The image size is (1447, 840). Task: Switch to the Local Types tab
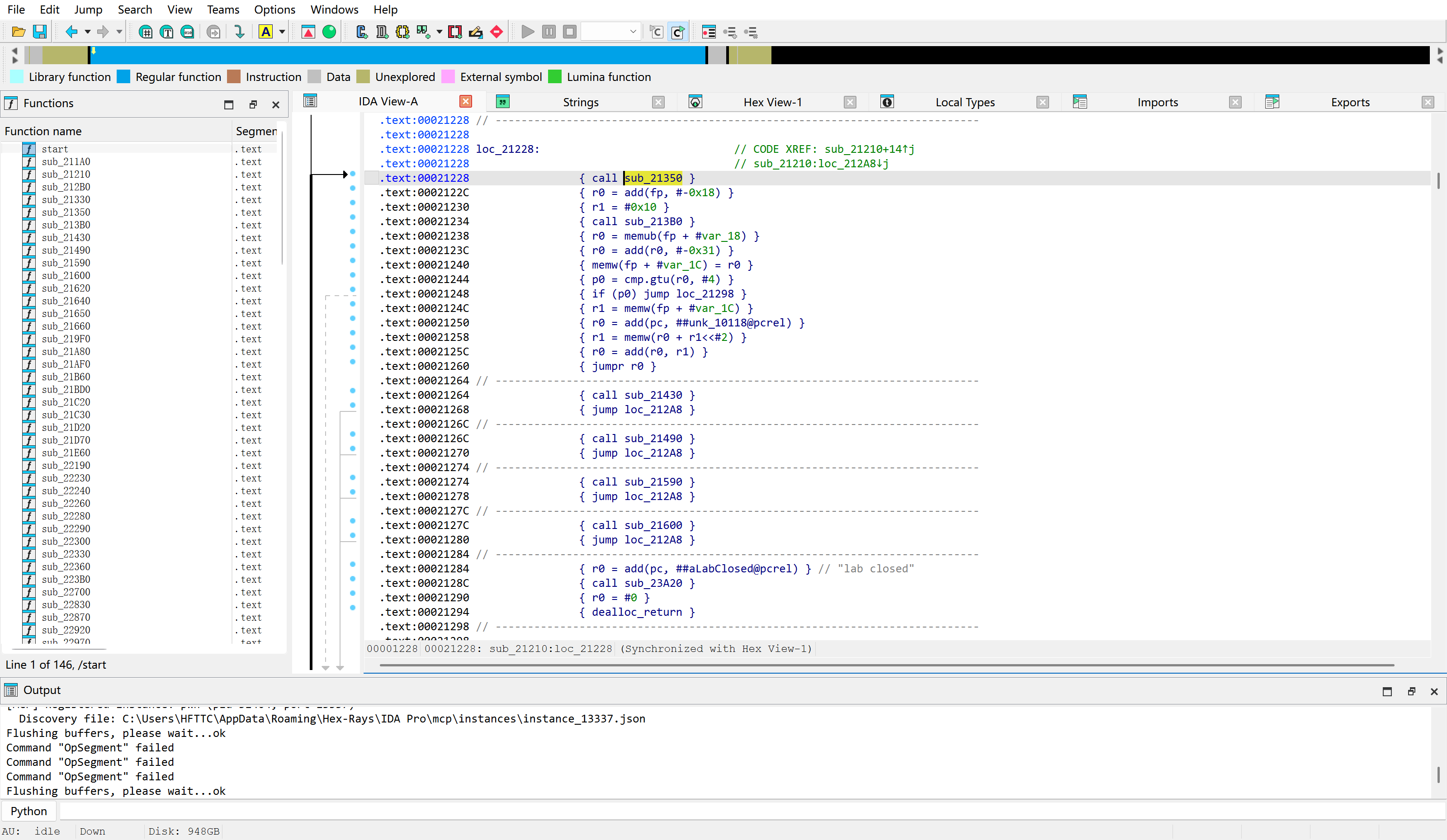pos(965,102)
